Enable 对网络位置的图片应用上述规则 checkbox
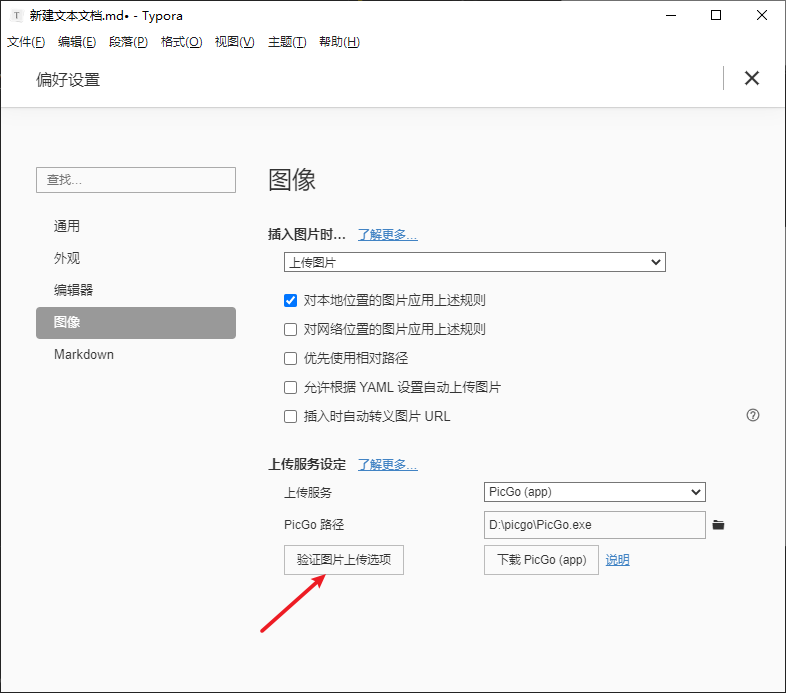Image resolution: width=786 pixels, height=693 pixels. pos(290,329)
